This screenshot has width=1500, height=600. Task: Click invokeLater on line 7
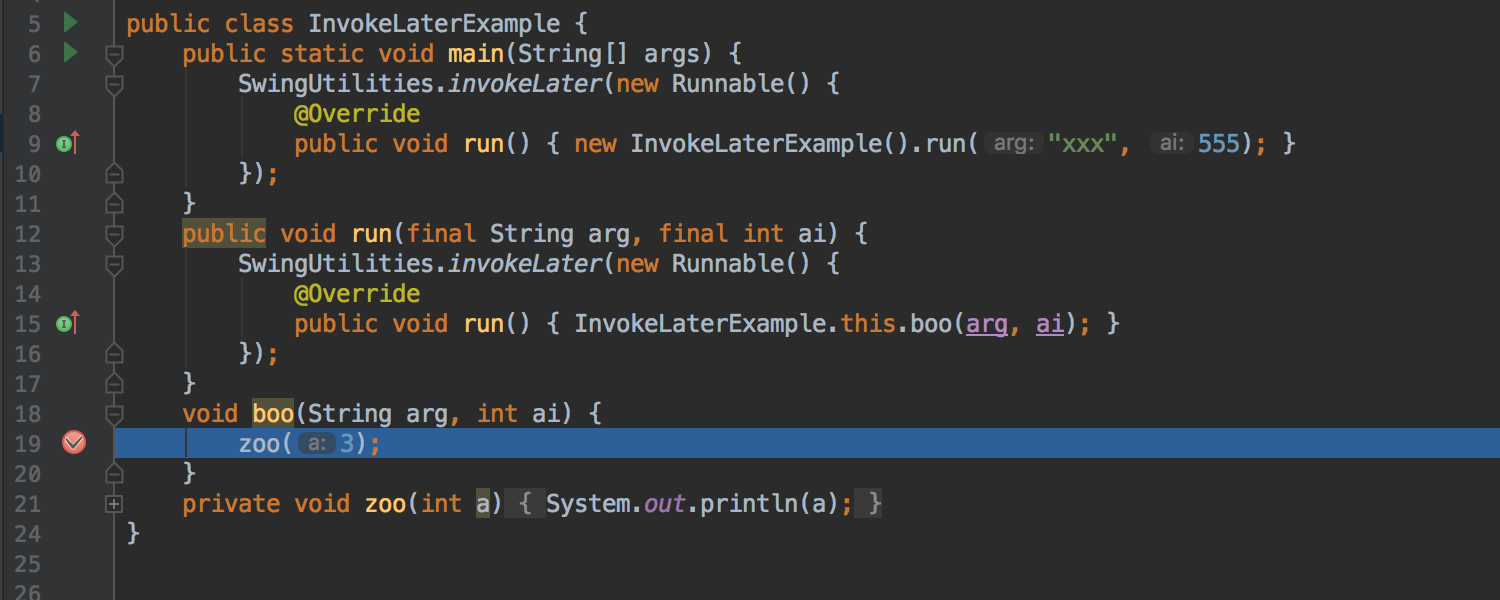525,83
